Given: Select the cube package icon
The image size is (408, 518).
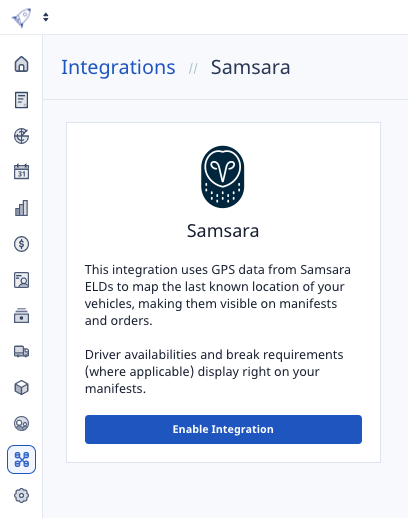Looking at the screenshot, I should click(x=21, y=388).
